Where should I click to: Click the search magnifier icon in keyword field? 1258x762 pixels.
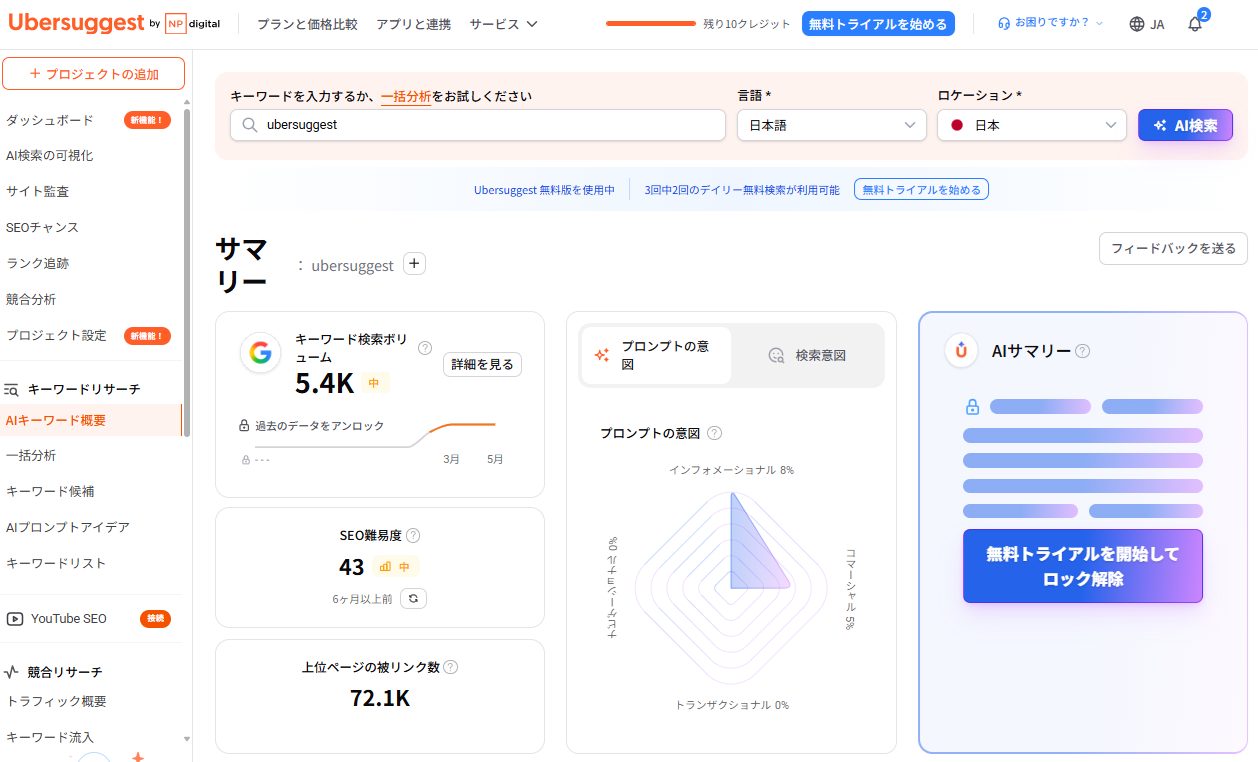pos(249,125)
